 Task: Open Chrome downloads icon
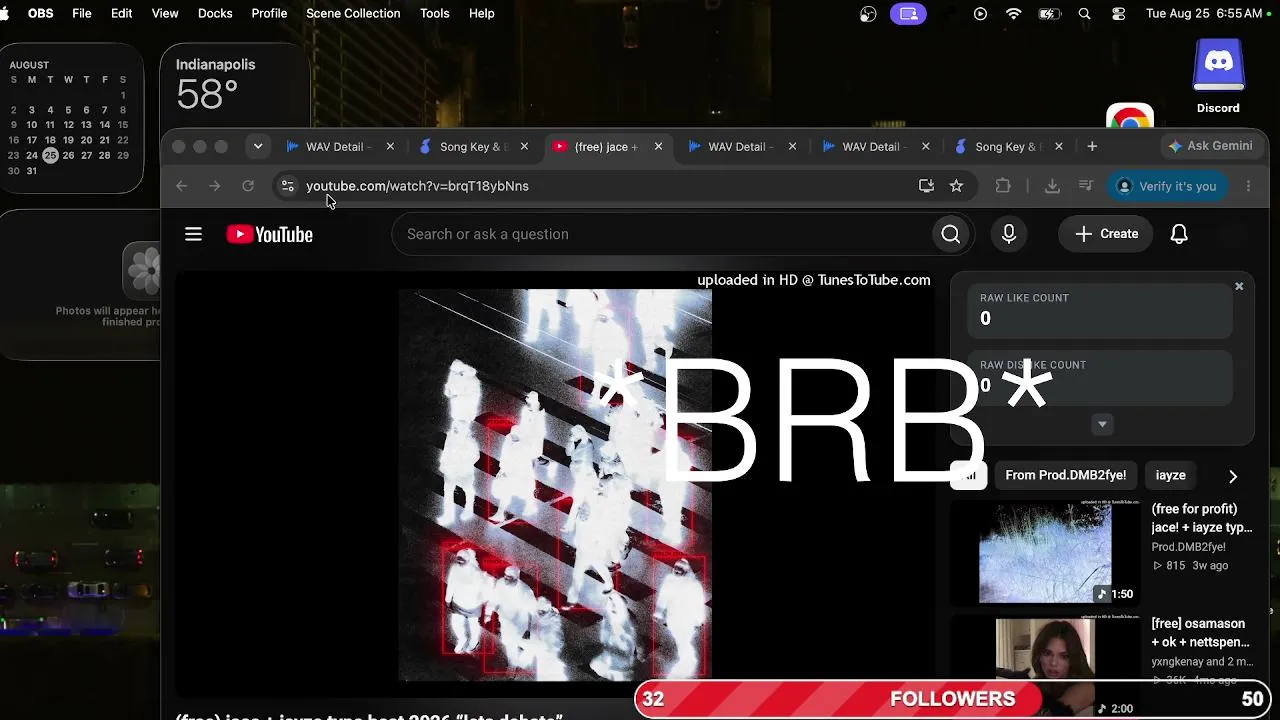coord(1052,186)
